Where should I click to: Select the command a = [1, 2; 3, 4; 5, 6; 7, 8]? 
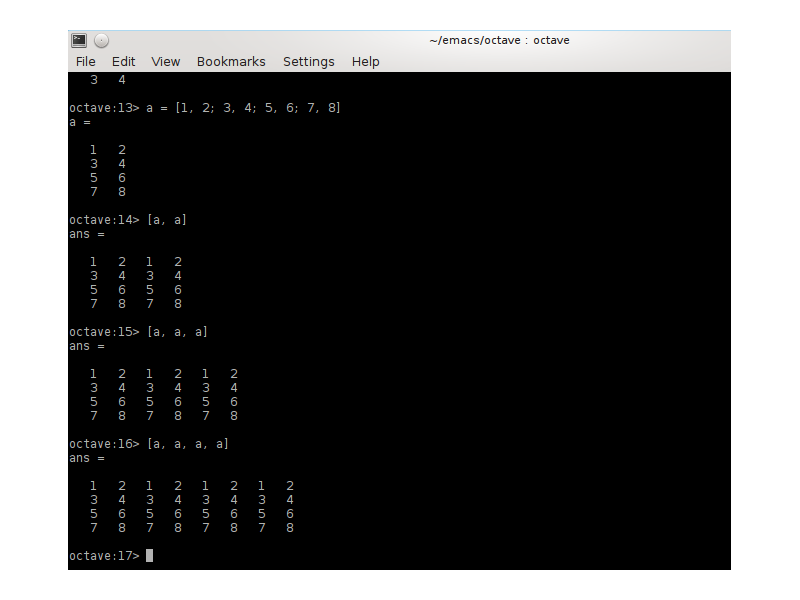[243, 107]
